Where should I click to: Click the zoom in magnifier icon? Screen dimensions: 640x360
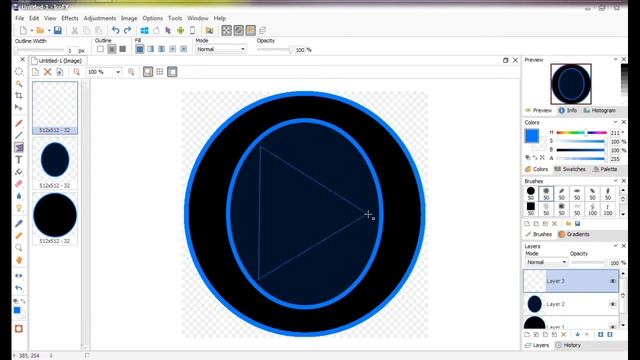click(131, 72)
